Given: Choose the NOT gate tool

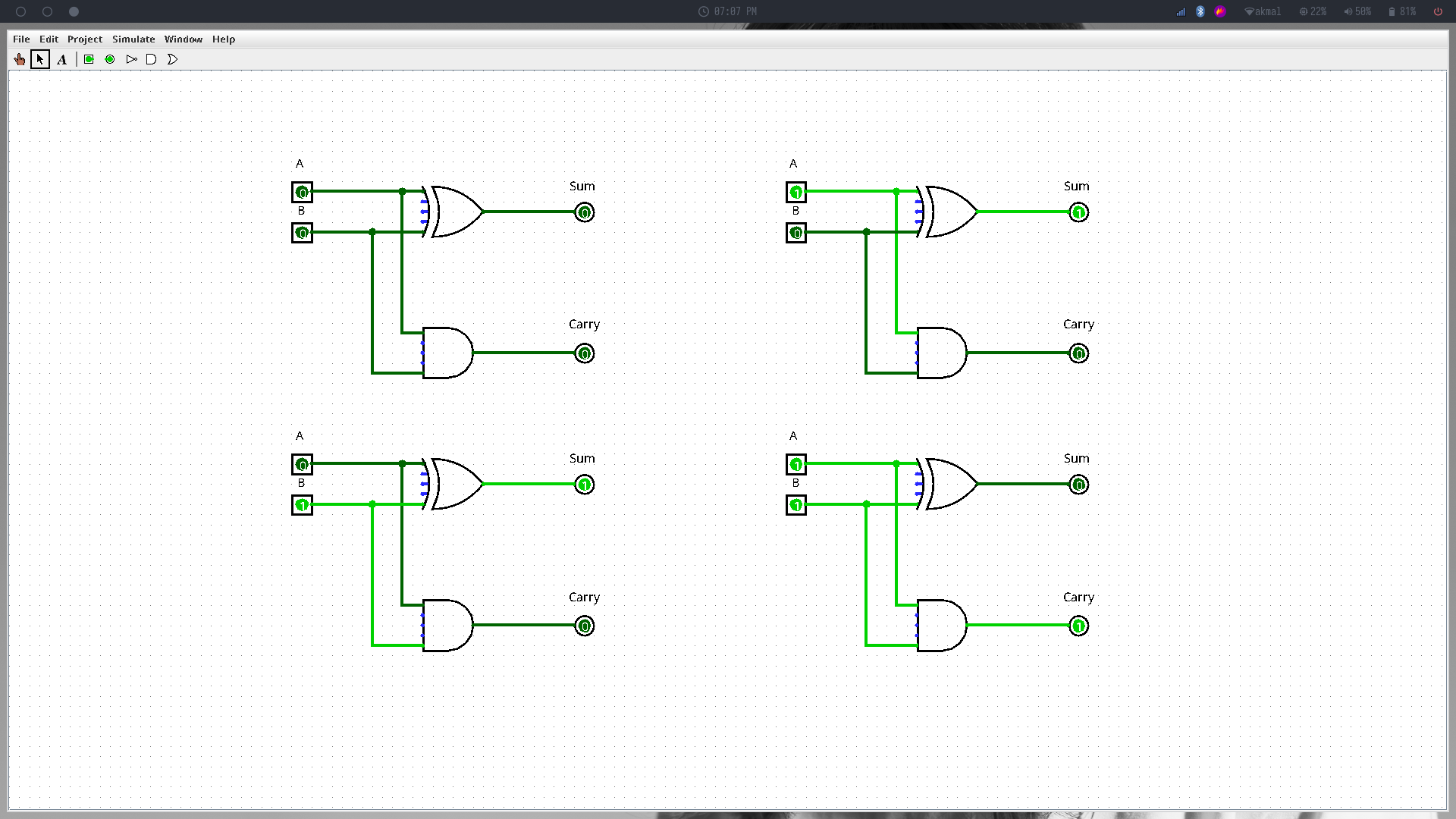Looking at the screenshot, I should tap(131, 59).
